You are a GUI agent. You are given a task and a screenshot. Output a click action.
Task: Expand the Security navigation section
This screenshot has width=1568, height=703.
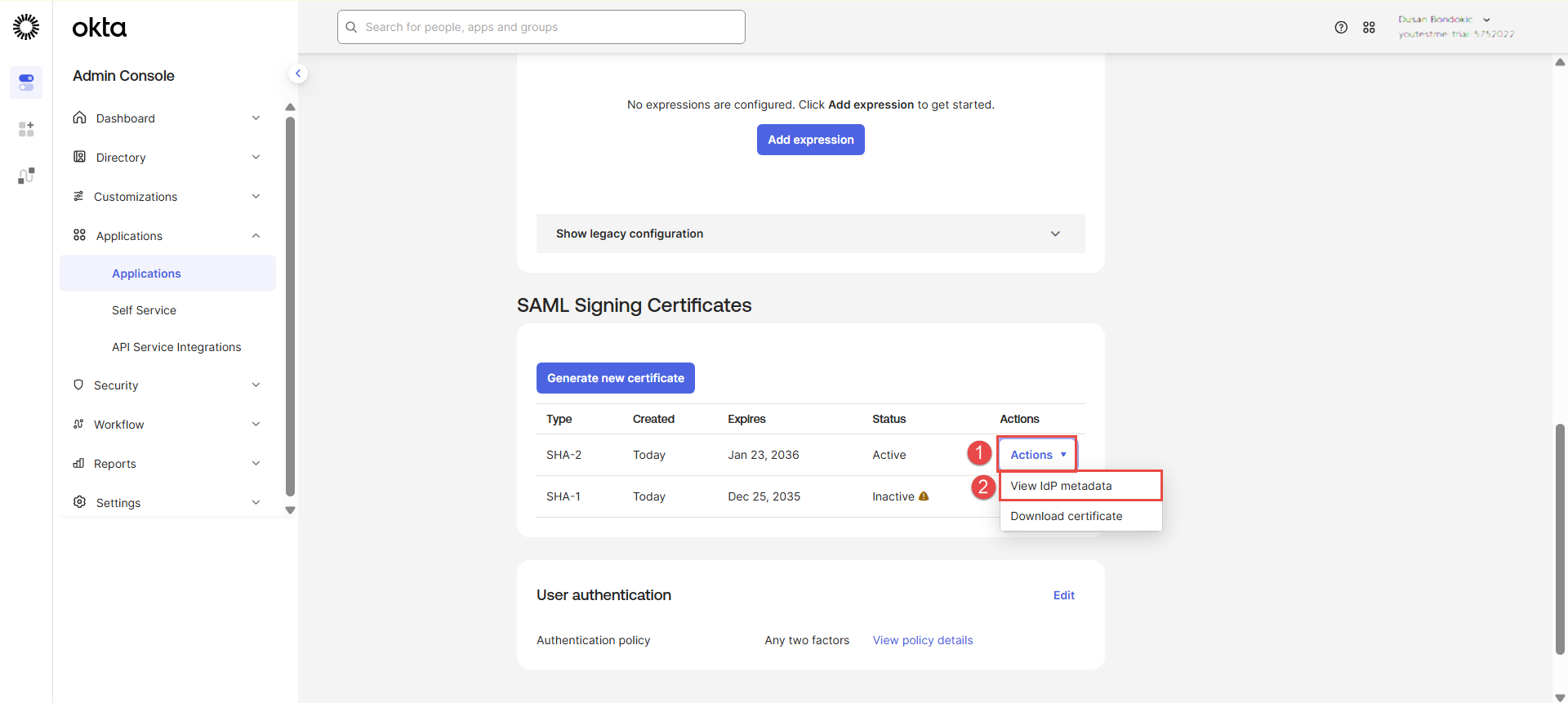coord(167,385)
